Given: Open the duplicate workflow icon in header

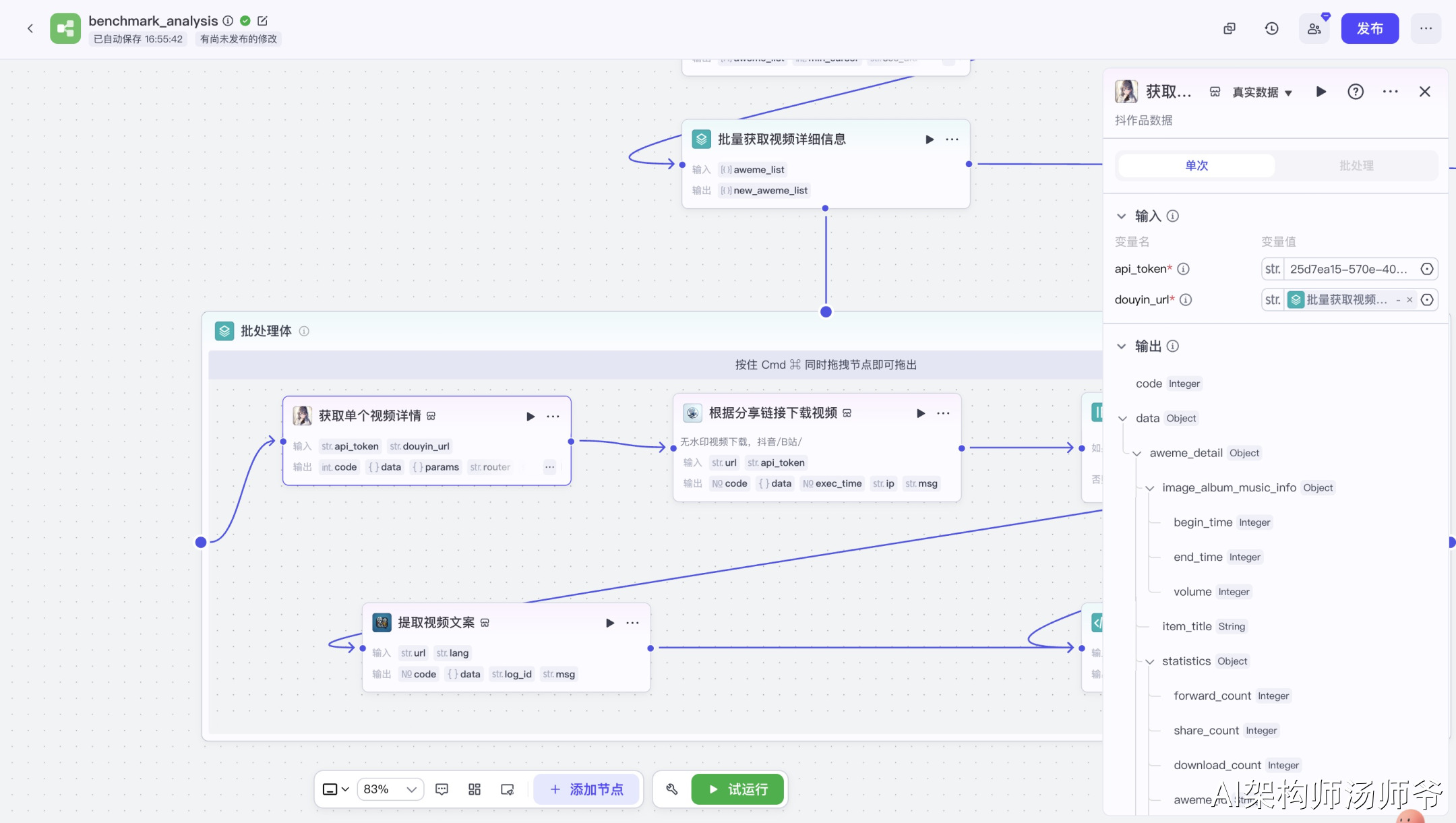Looking at the screenshot, I should (1230, 28).
